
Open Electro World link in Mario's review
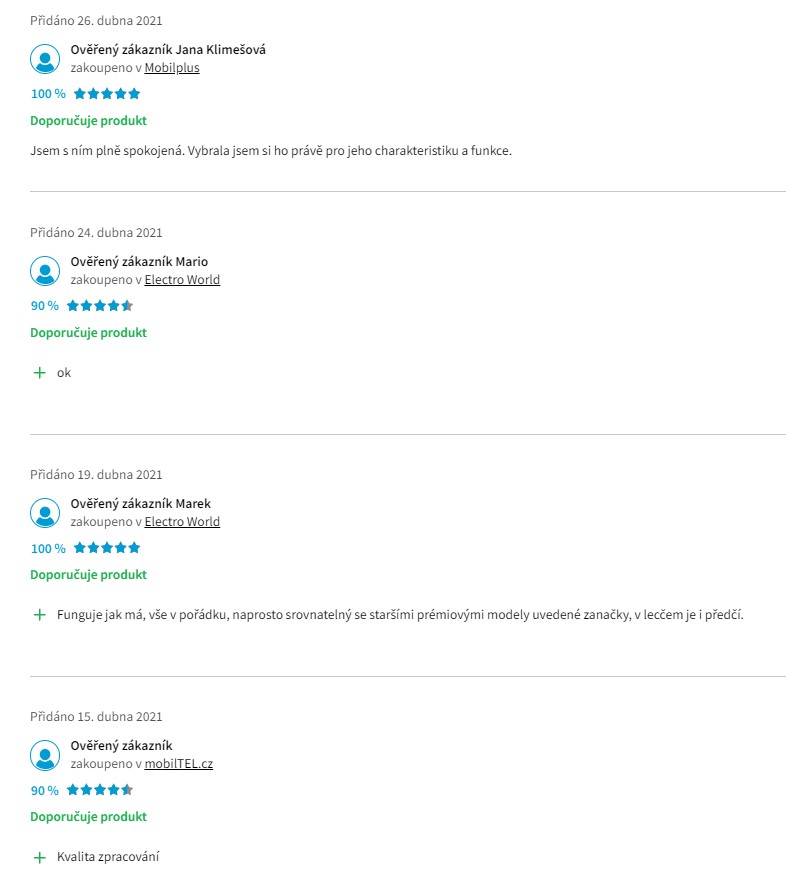click(182, 280)
